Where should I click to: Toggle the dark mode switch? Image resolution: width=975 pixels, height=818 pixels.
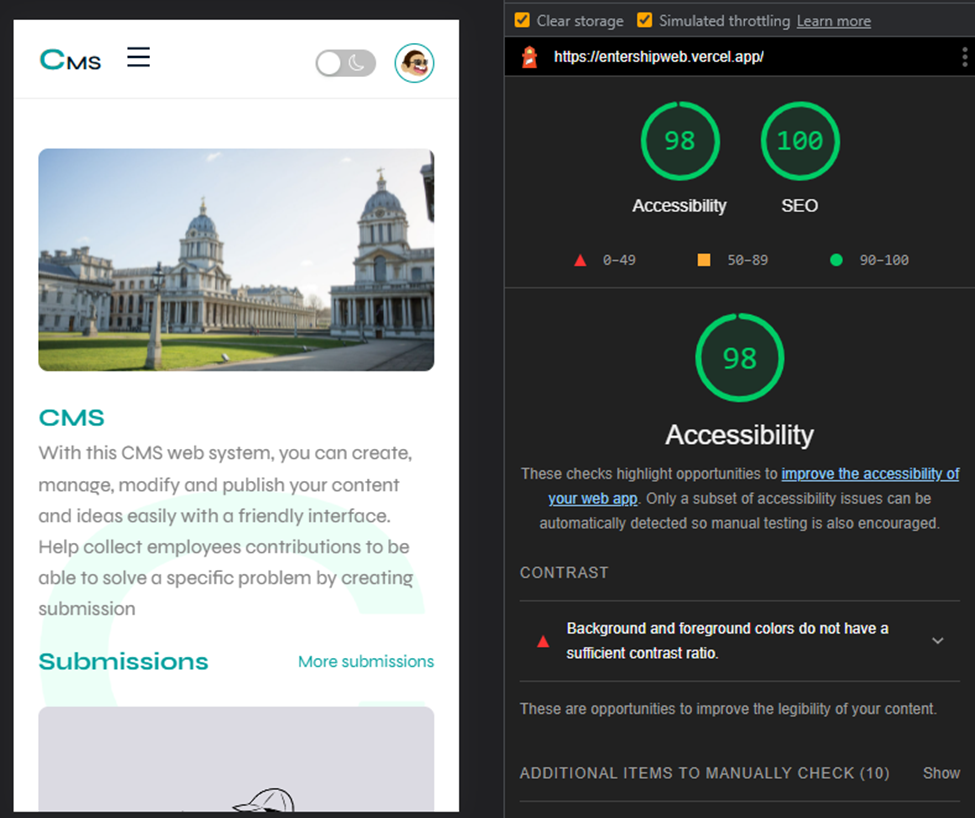pos(345,62)
